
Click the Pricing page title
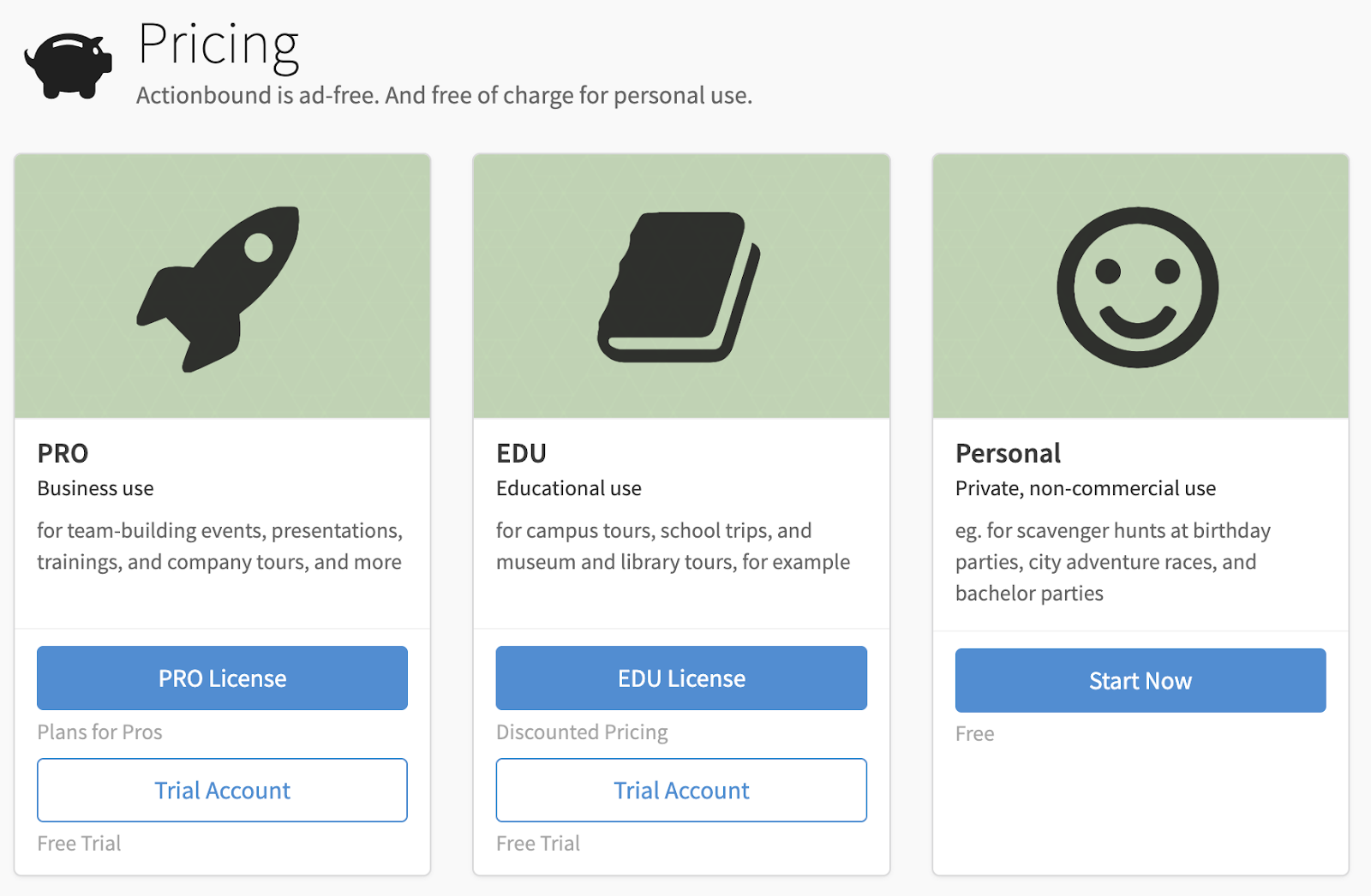tap(219, 45)
